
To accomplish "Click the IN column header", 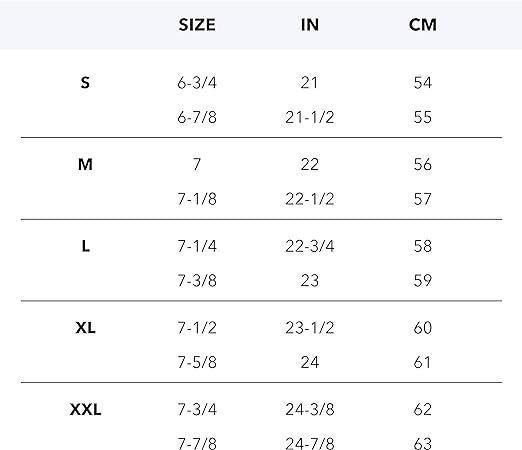I will pyautogui.click(x=310, y=25).
